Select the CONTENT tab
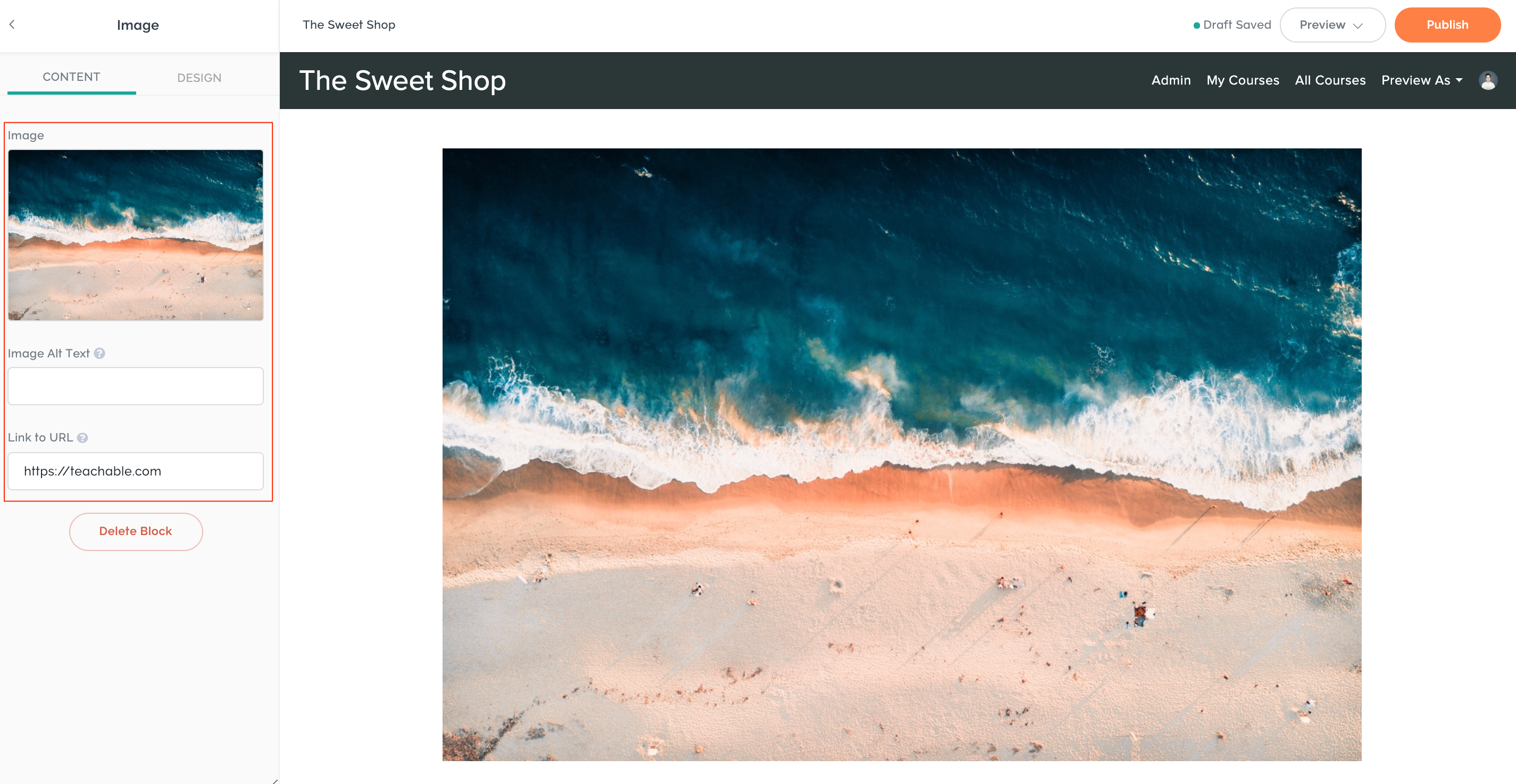This screenshot has width=1516, height=784. 71,77
